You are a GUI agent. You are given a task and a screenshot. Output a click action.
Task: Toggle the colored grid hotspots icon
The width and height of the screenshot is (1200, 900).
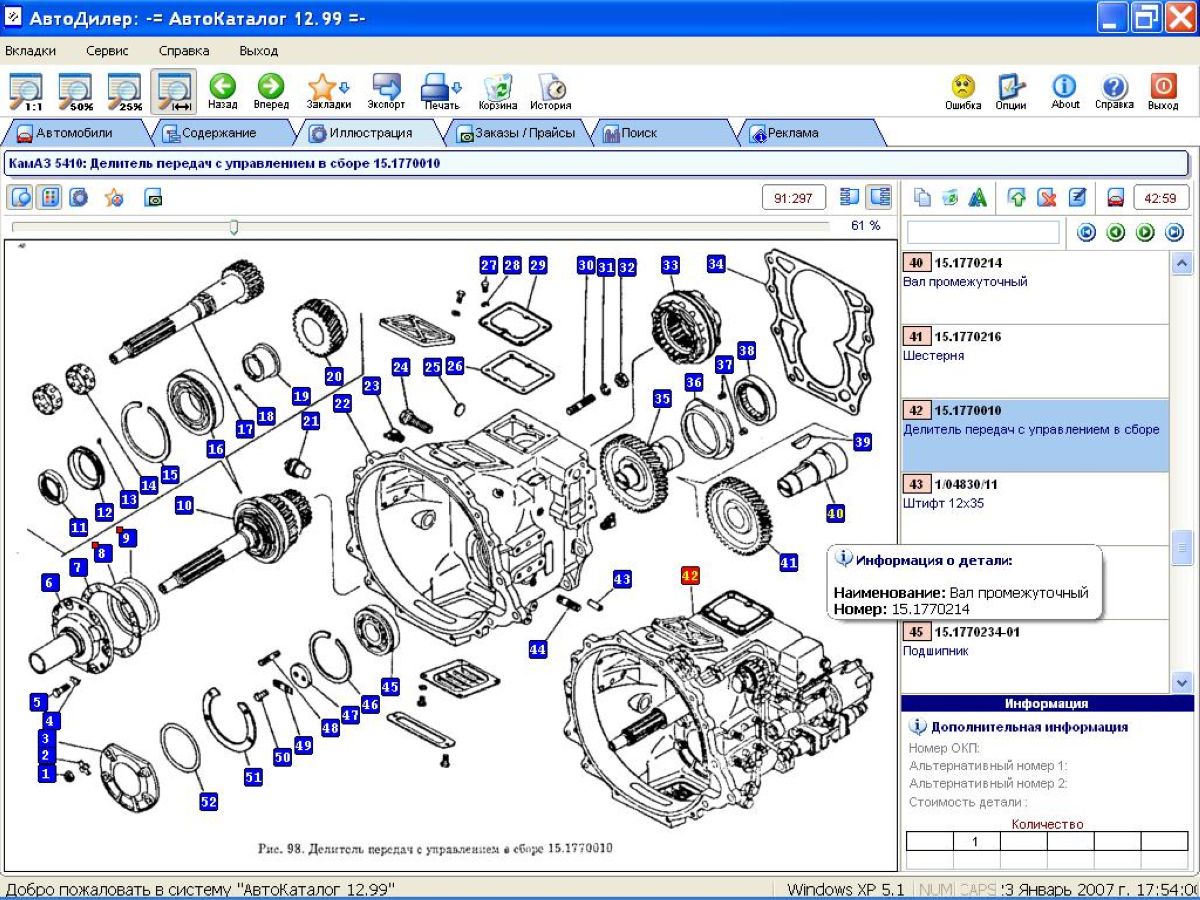[49, 197]
